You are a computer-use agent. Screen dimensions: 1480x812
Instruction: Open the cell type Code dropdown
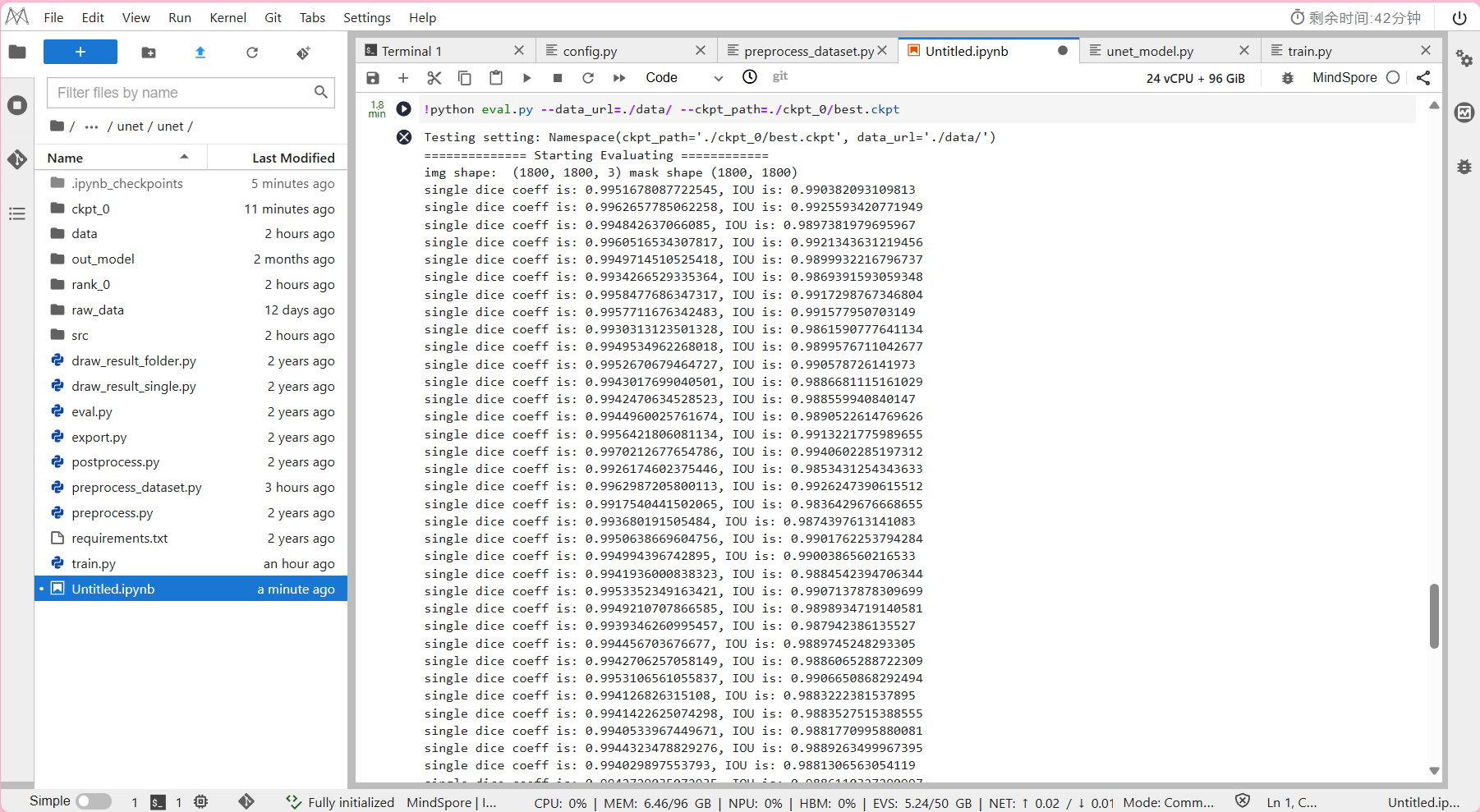click(684, 77)
